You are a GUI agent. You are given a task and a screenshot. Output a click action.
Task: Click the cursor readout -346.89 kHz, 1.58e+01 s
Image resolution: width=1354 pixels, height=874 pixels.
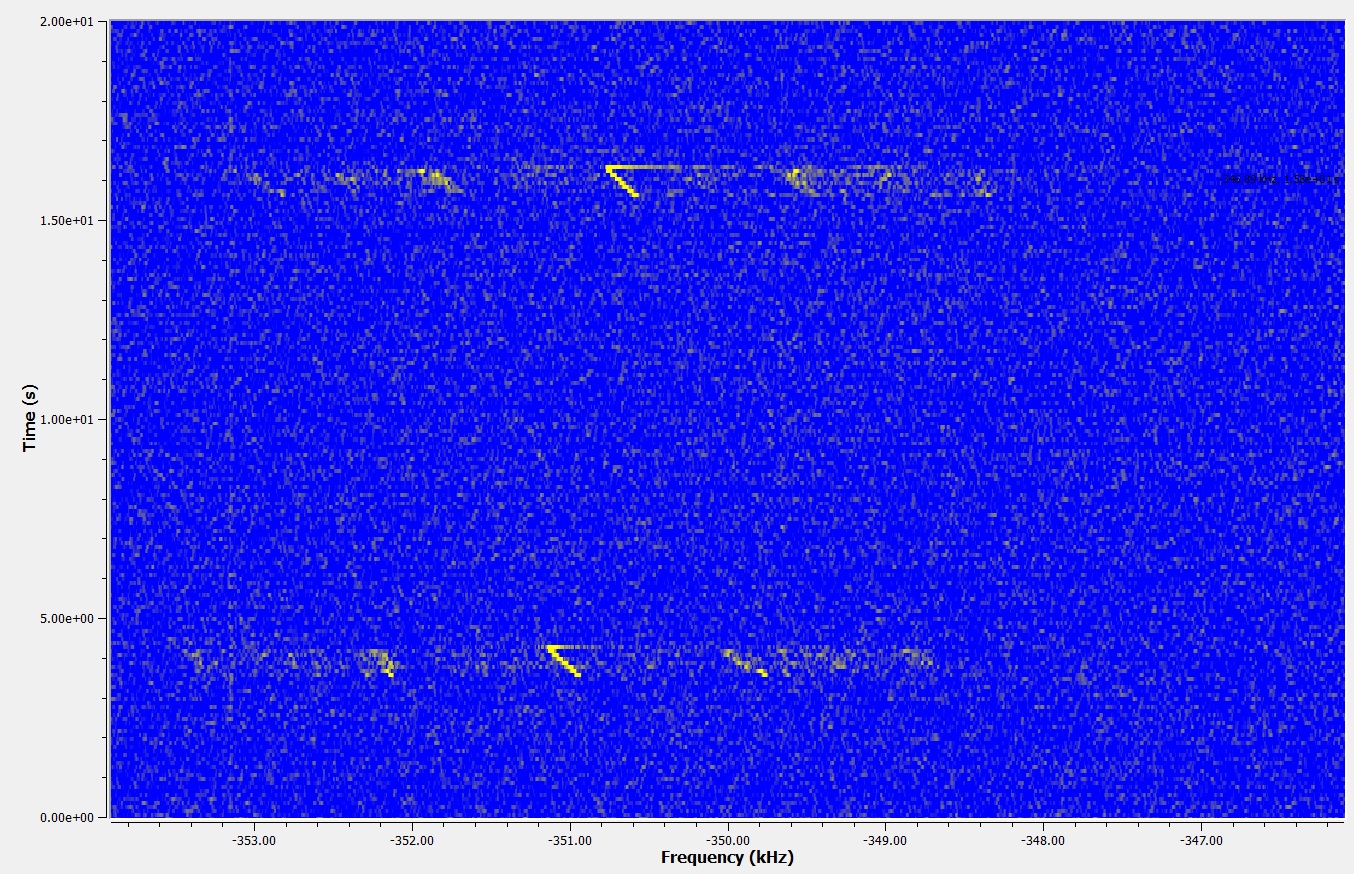click(x=1281, y=179)
